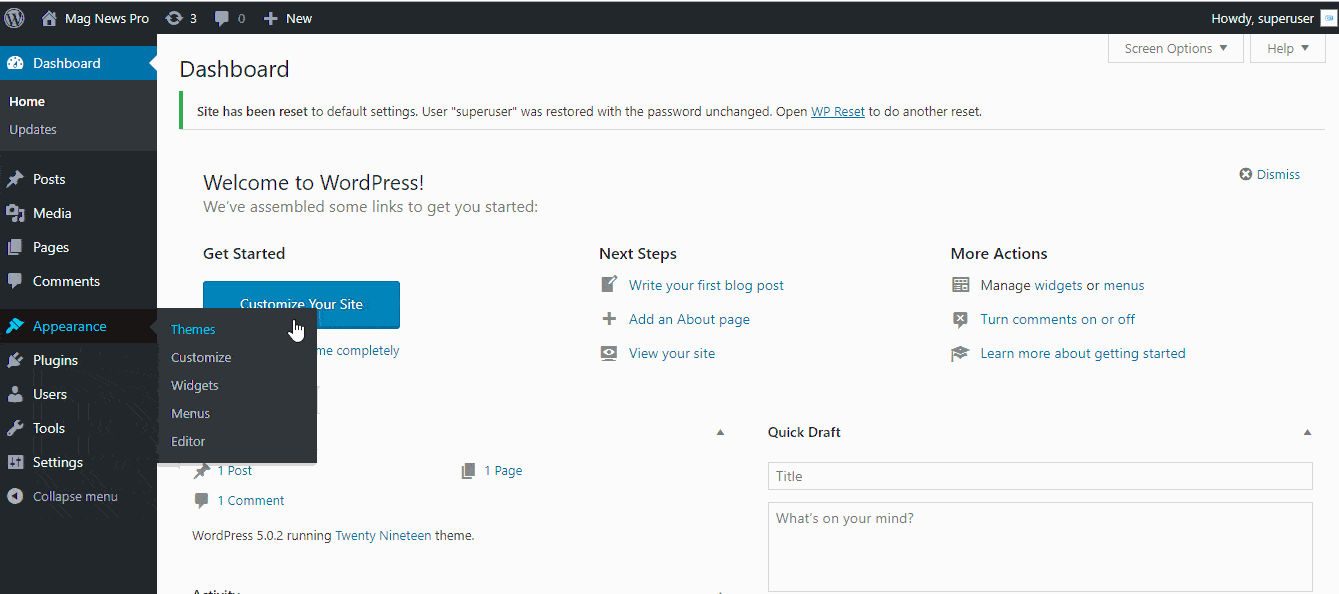Open Add an About page link
This screenshot has width=1339, height=594.
[x=689, y=319]
